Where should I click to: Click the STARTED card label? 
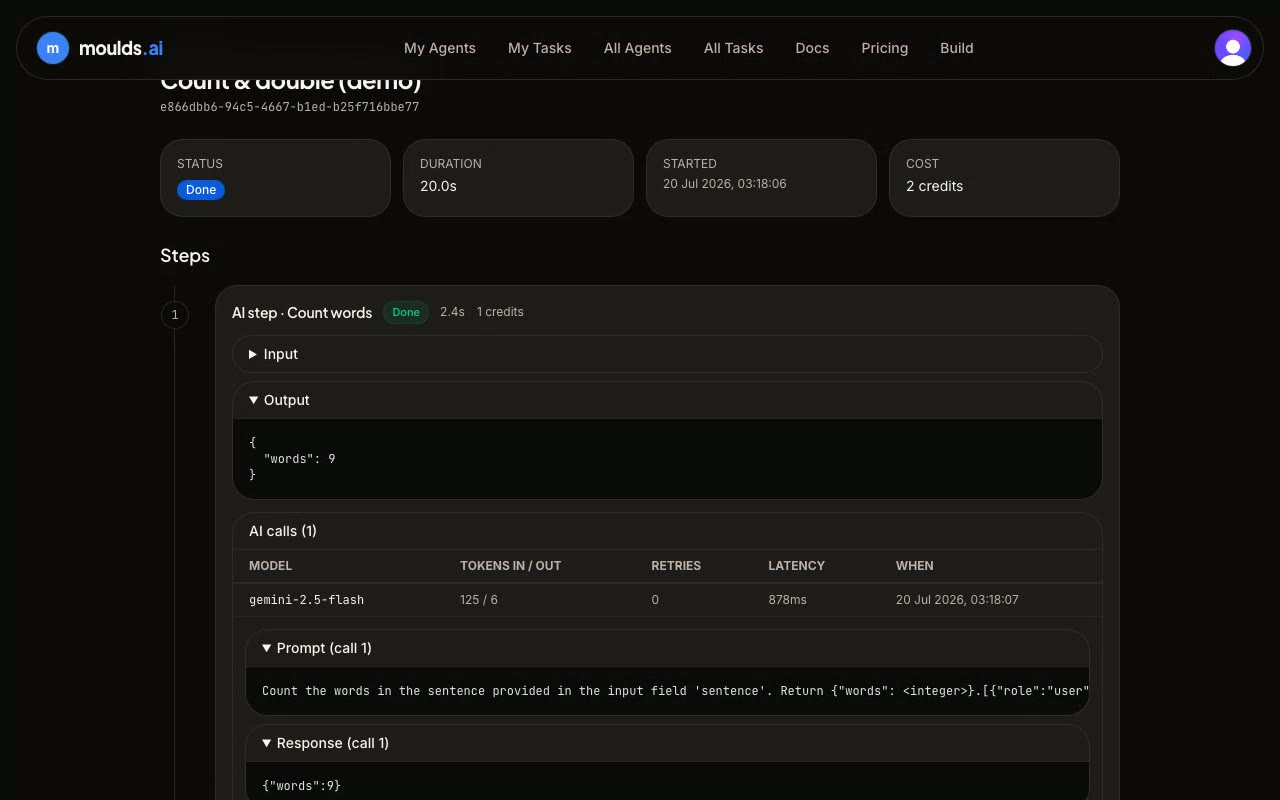[x=690, y=164]
